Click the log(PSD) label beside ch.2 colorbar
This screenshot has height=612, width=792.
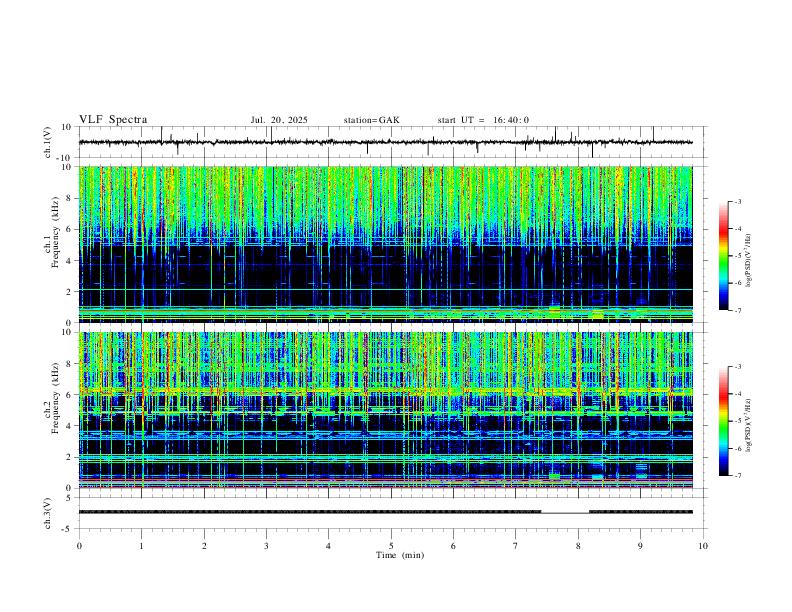[748, 425]
